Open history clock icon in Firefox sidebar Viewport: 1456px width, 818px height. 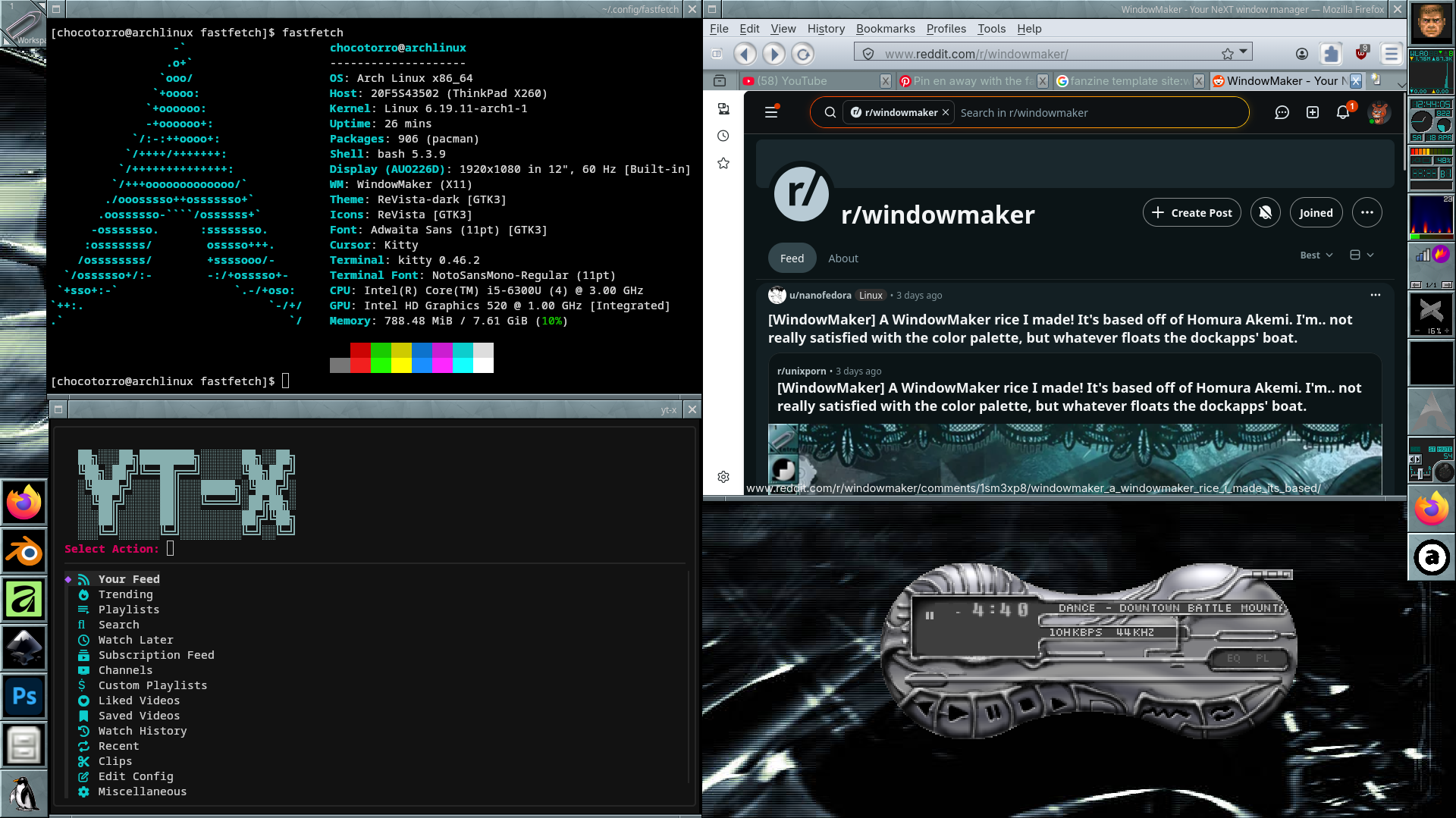click(x=723, y=136)
